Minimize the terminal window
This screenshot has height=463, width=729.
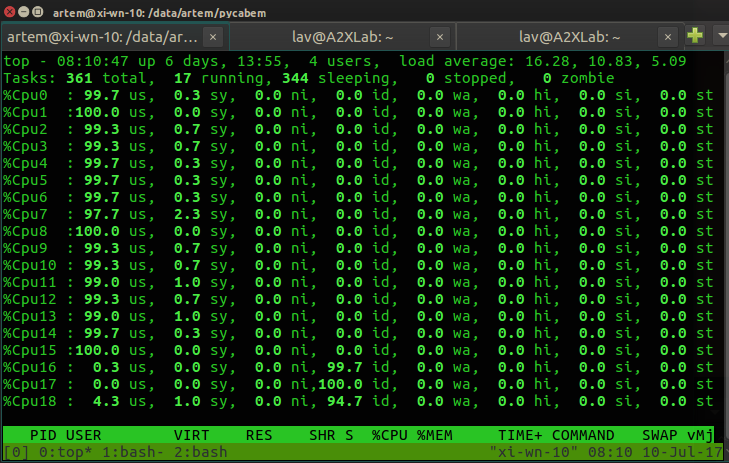23,12
